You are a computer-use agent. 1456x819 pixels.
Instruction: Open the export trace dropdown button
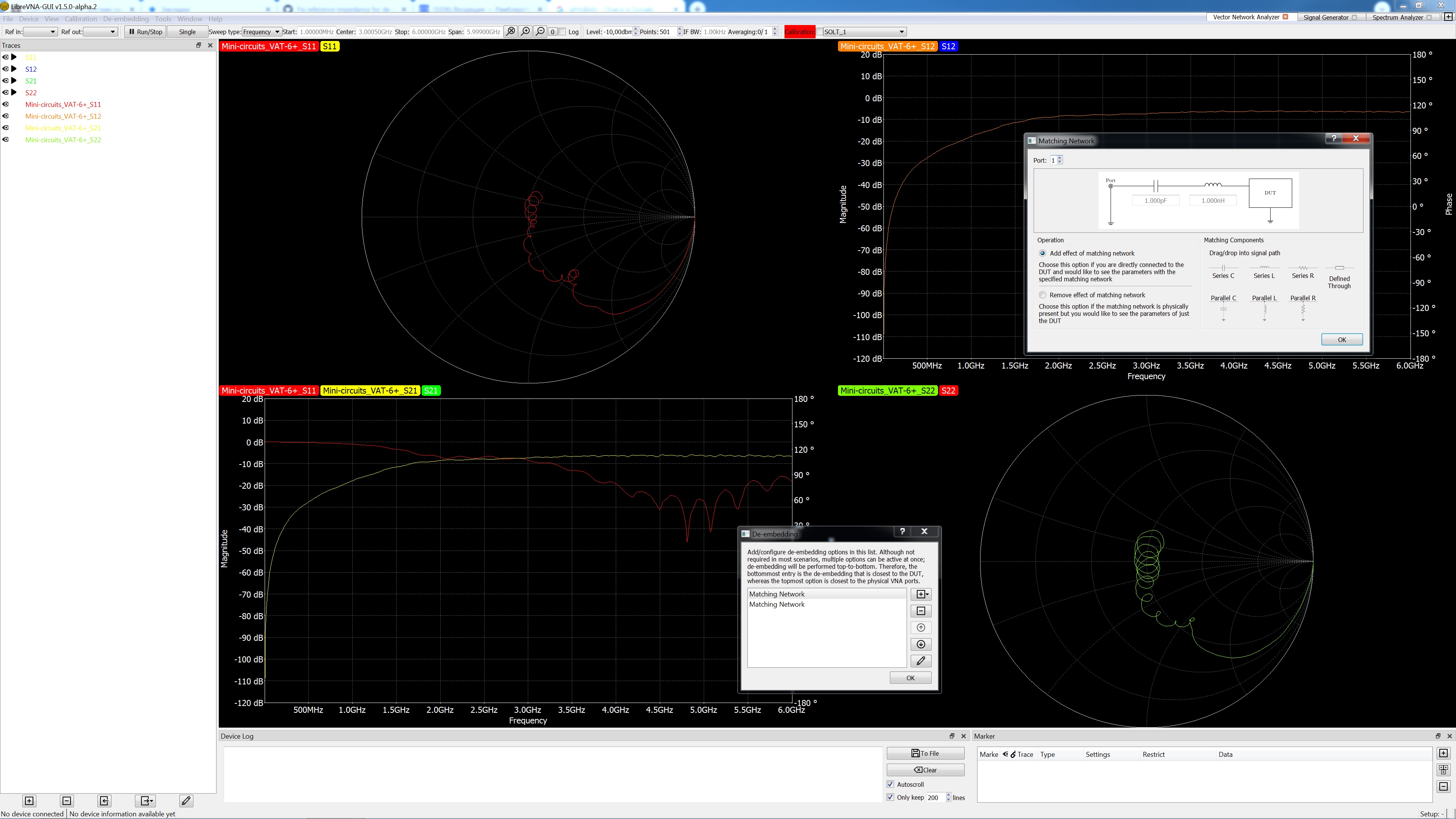146,800
